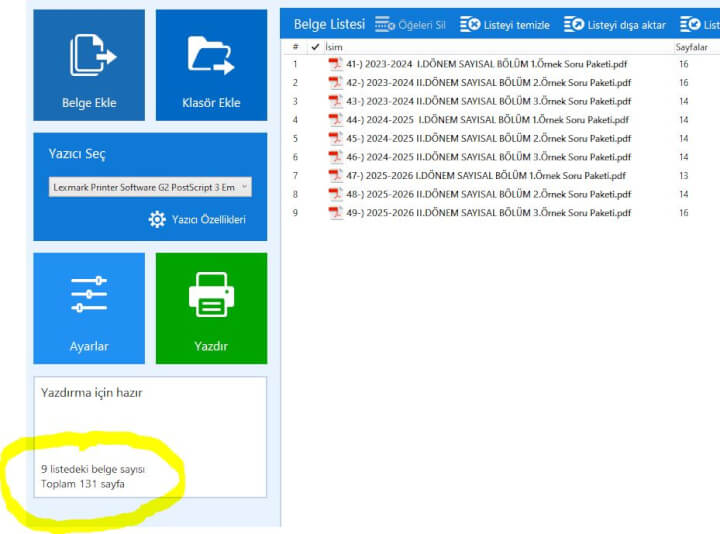Viewport: 720px width, 534px height.
Task: Click PDF icon of file 49-) 2025-2026
Action: [335, 213]
